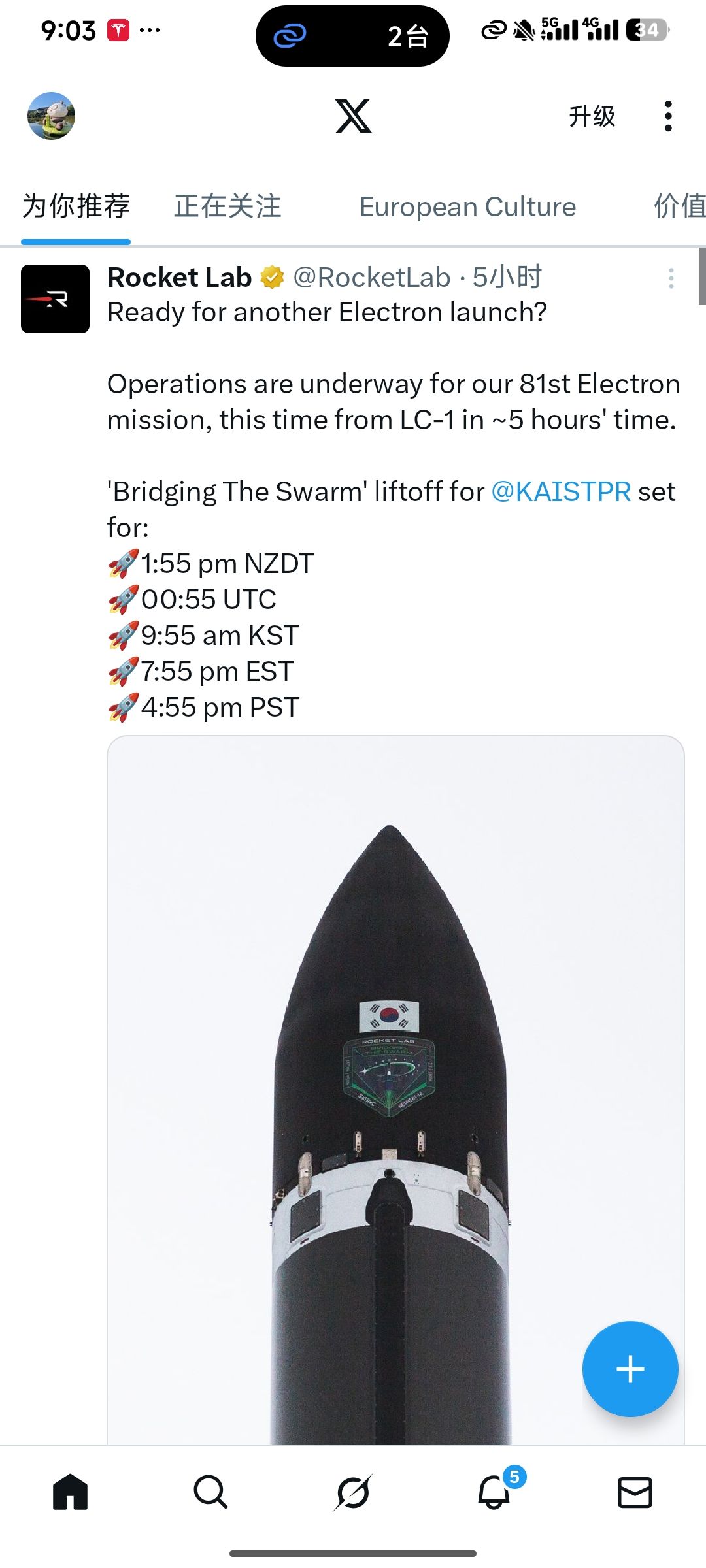This screenshot has width=706, height=1568.
Task: Open the European Culture tab
Action: pos(467,206)
